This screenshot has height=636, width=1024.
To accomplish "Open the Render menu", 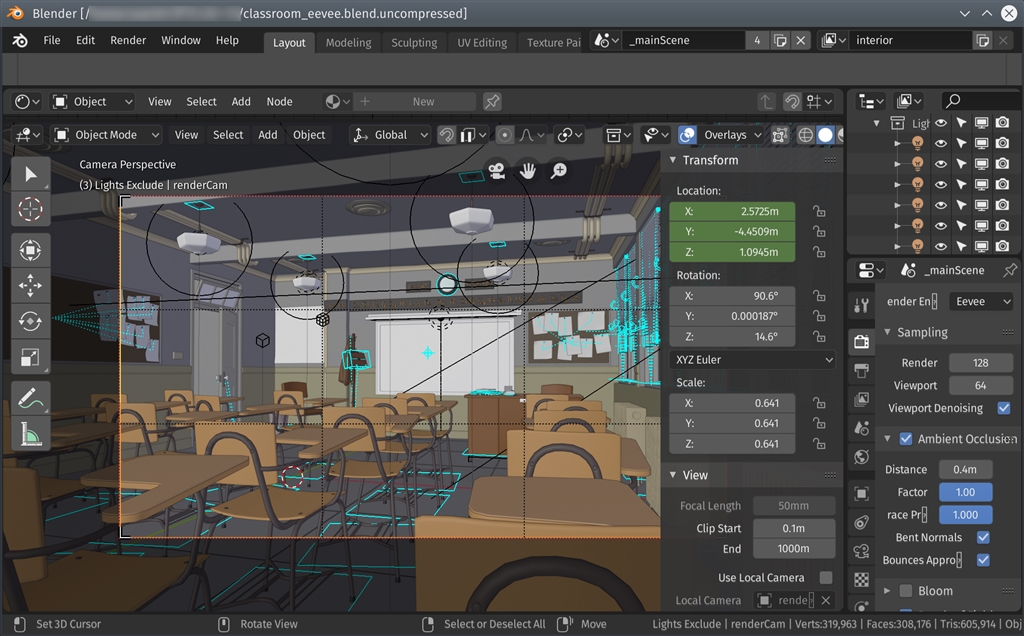I will tap(128, 41).
